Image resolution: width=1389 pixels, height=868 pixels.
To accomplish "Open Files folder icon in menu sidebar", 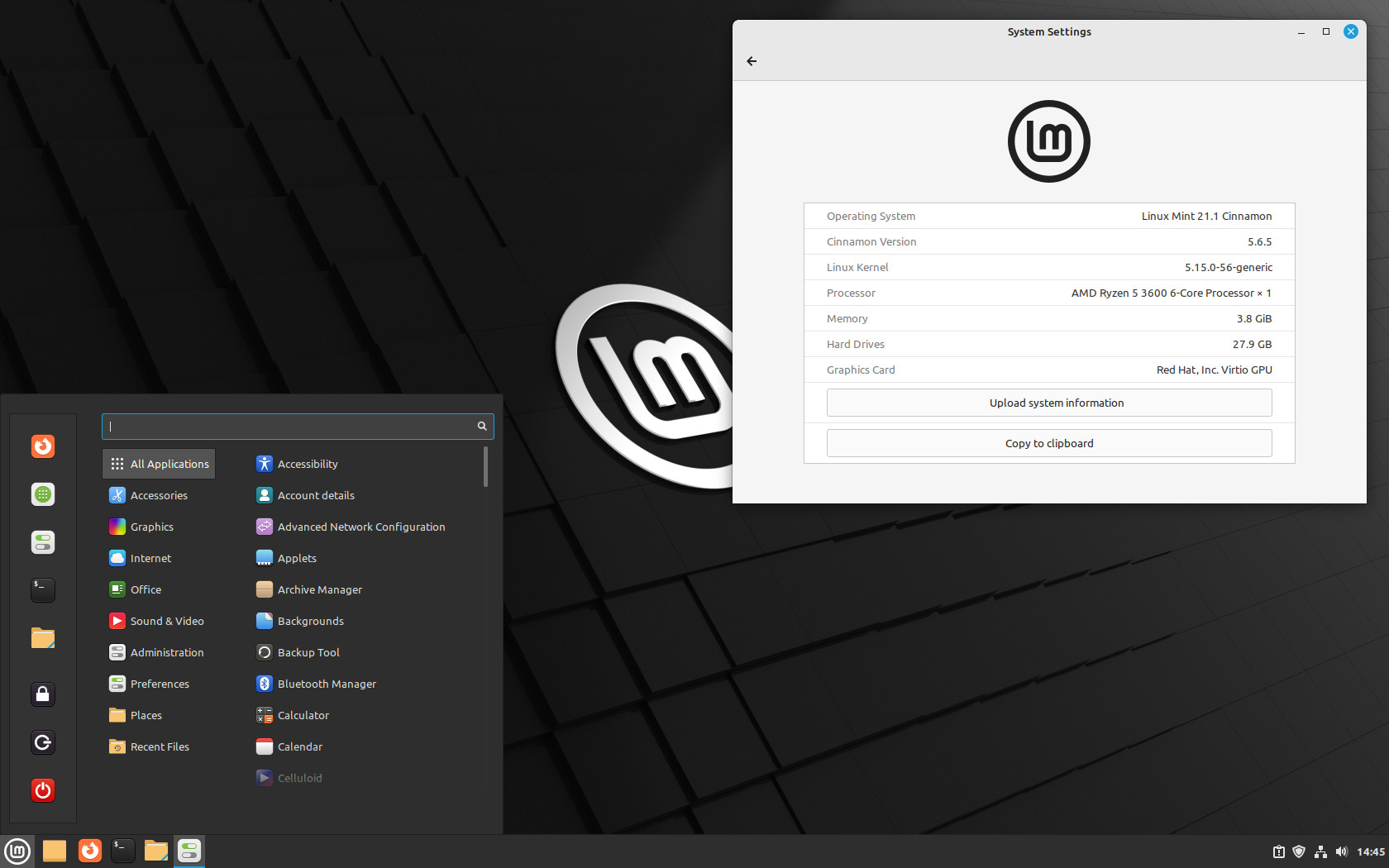I will tap(43, 638).
